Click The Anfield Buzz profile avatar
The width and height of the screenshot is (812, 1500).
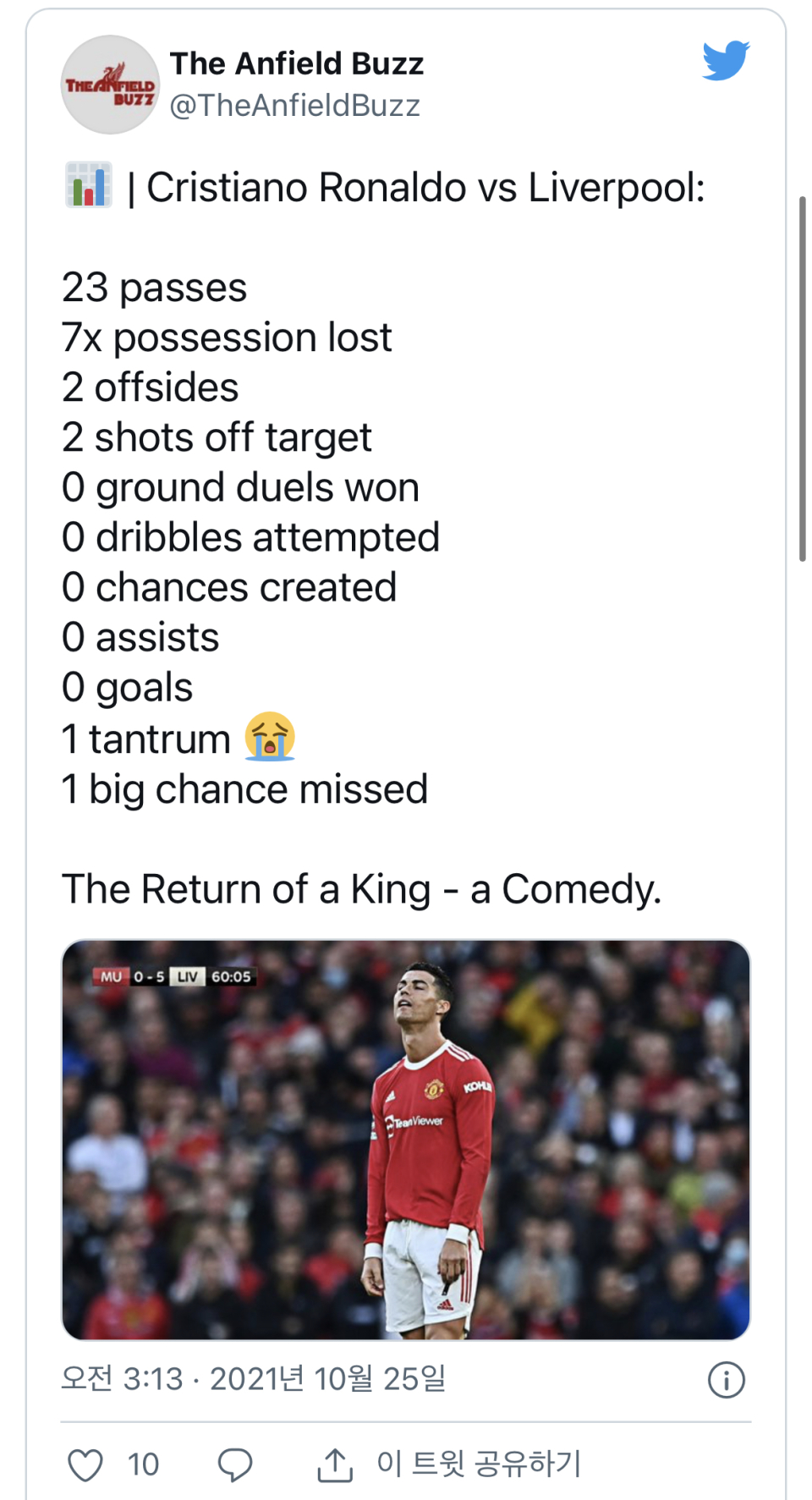point(110,85)
